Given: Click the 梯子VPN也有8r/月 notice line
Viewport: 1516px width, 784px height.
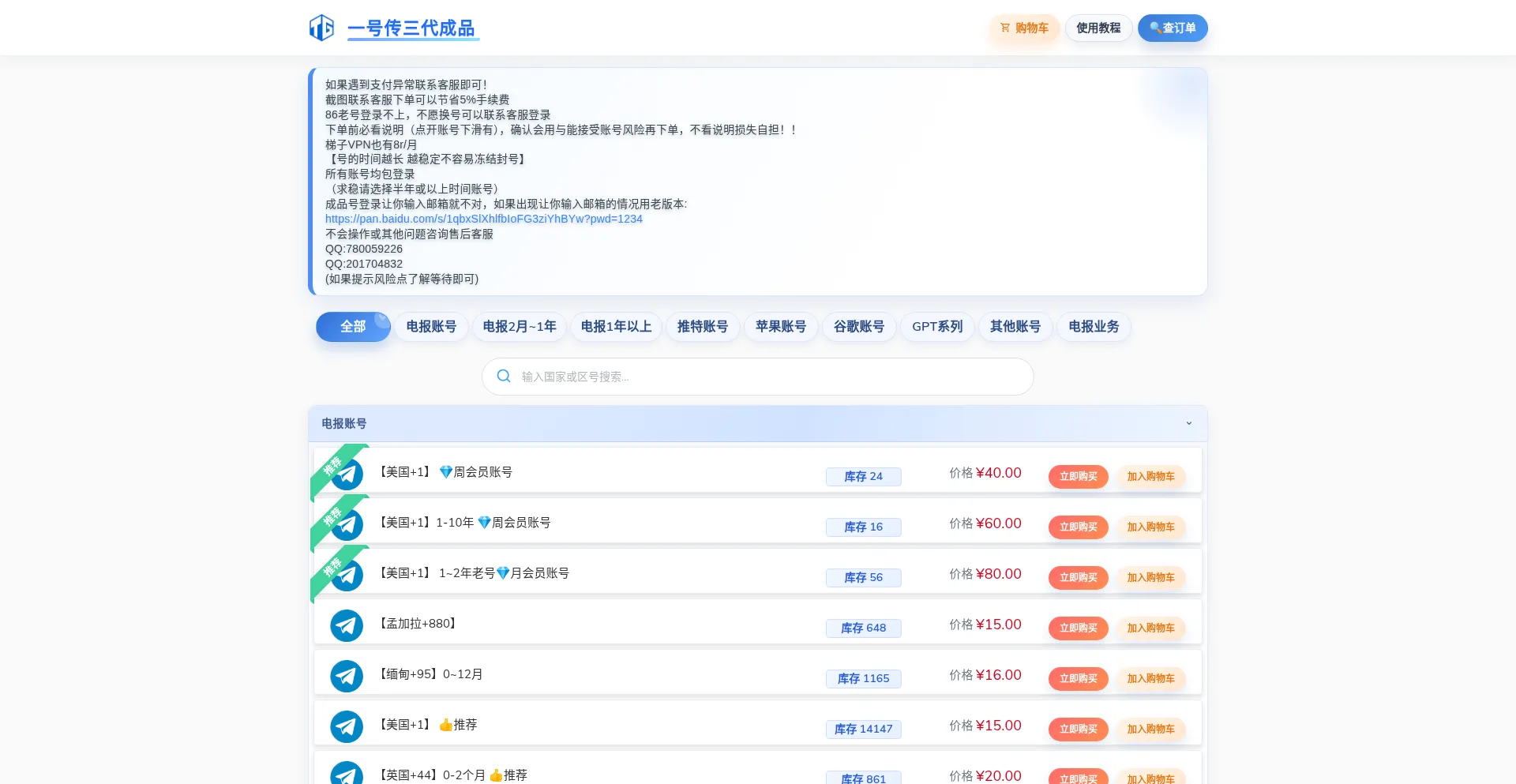Looking at the screenshot, I should click(371, 144).
